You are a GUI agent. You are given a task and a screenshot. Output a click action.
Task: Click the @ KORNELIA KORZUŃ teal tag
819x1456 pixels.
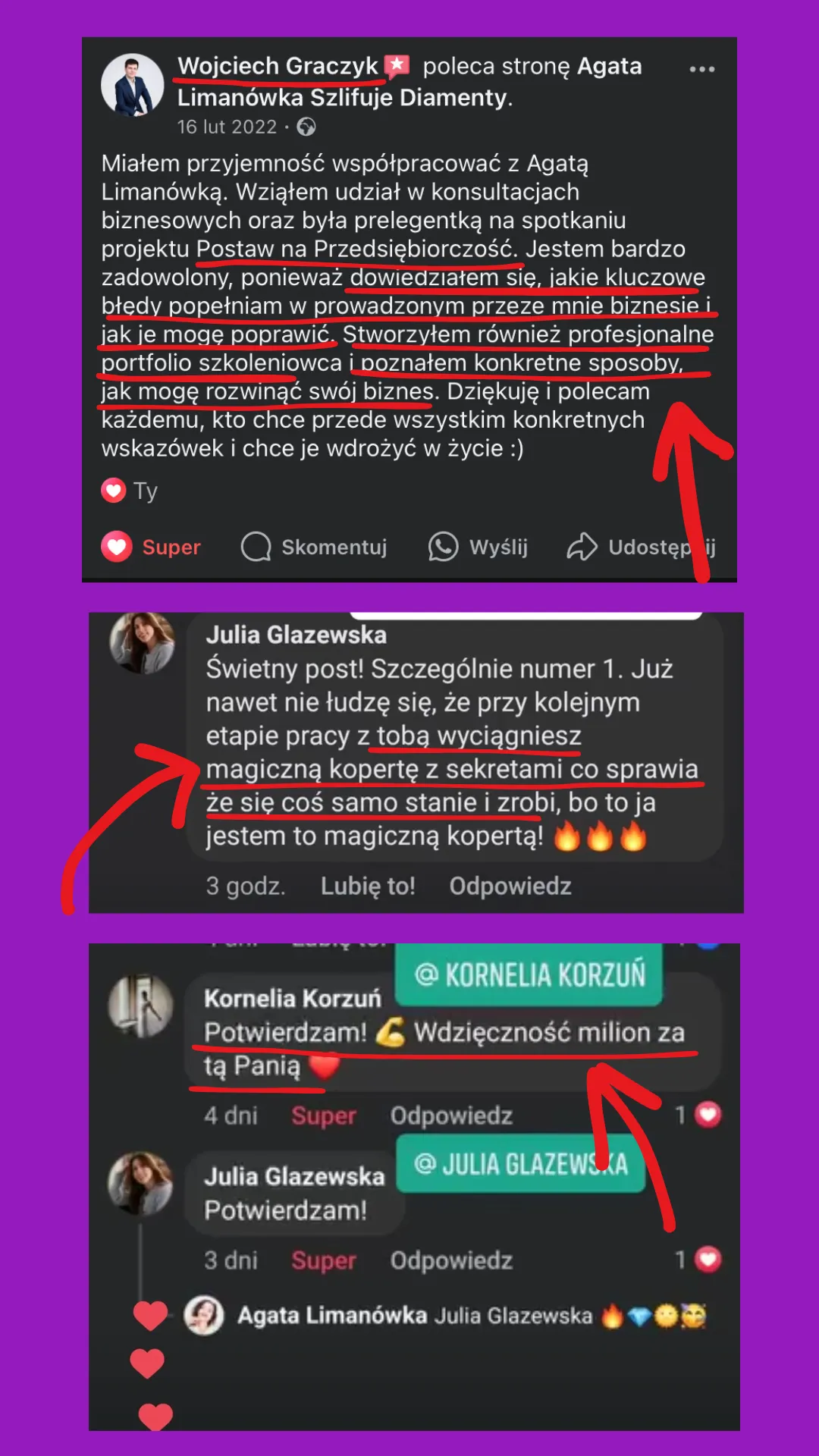pyautogui.click(x=529, y=974)
